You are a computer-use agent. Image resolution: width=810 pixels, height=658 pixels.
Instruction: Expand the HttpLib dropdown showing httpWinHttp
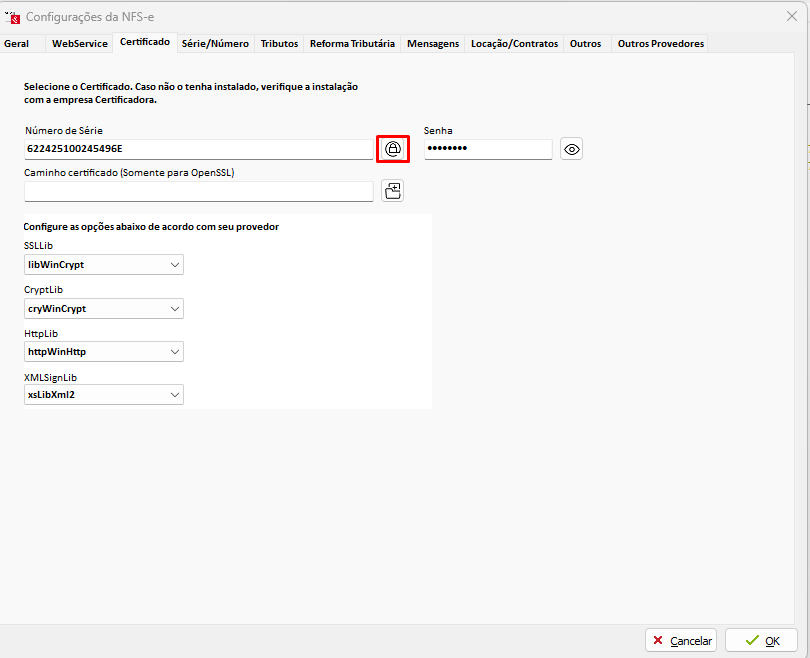pos(104,352)
